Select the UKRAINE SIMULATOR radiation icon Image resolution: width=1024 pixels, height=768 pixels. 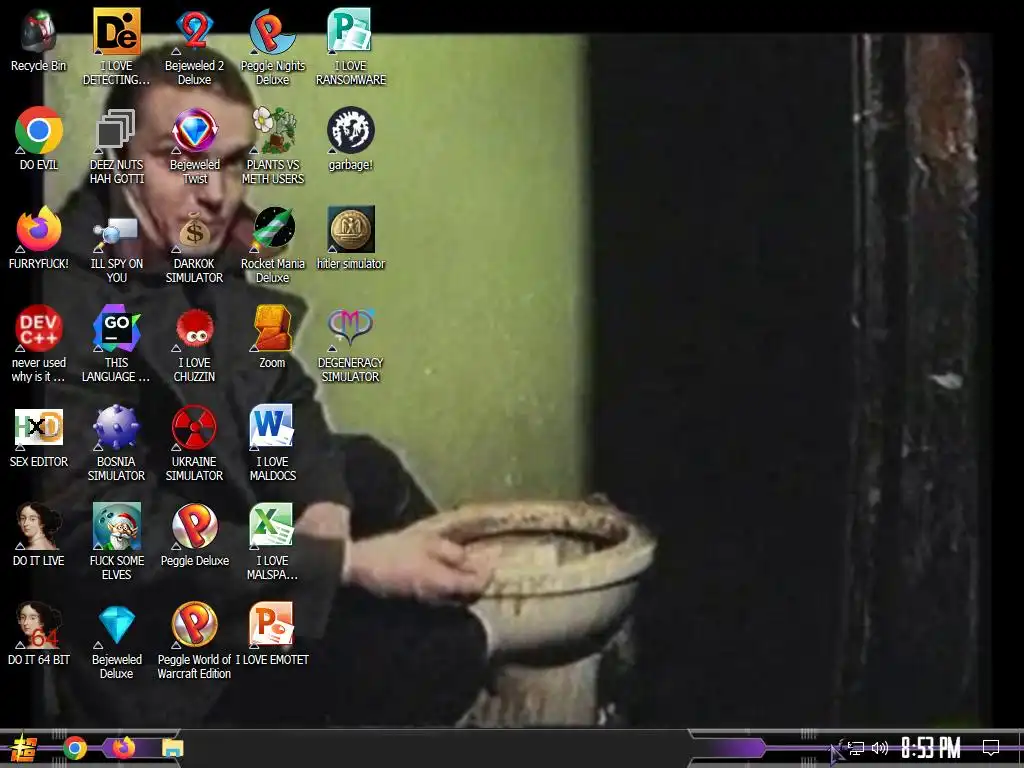coord(194,427)
